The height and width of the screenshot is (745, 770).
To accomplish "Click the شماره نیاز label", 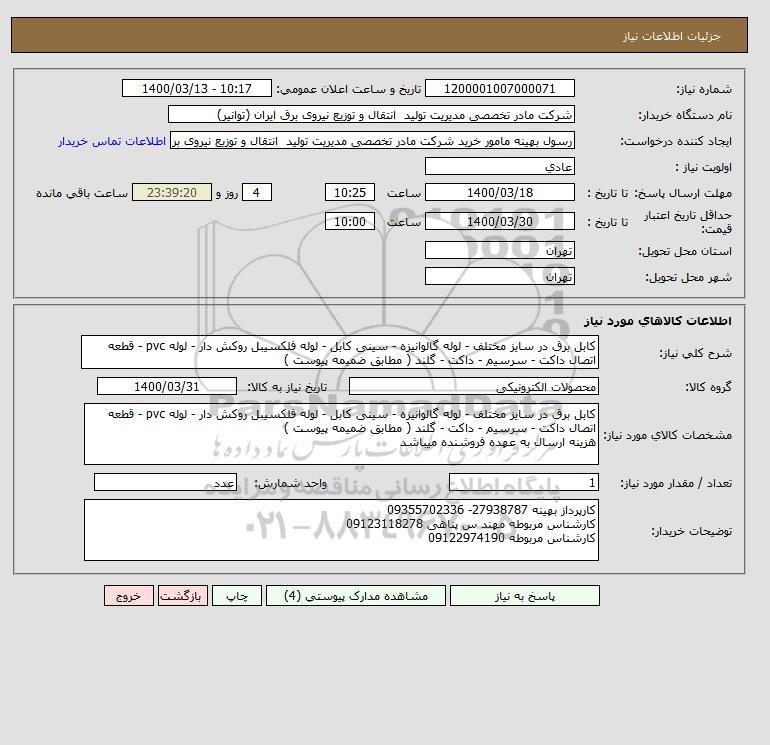I will pos(704,89).
